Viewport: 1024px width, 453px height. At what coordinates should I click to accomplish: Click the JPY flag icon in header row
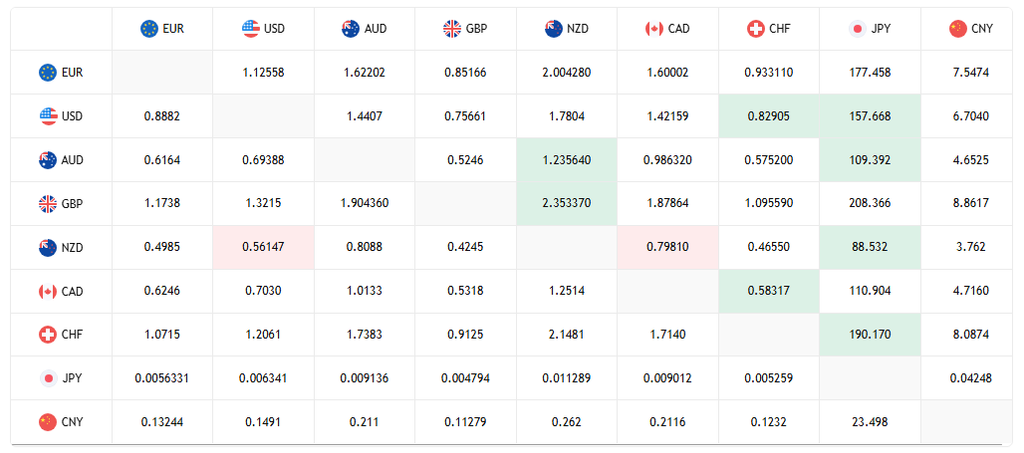[857, 29]
